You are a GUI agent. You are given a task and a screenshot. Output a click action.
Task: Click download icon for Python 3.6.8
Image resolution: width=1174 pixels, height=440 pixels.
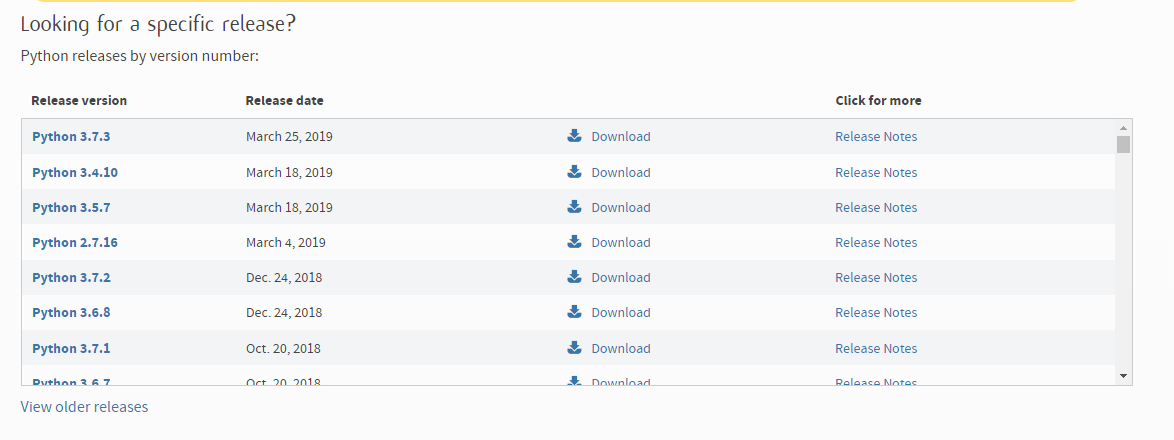(x=574, y=312)
